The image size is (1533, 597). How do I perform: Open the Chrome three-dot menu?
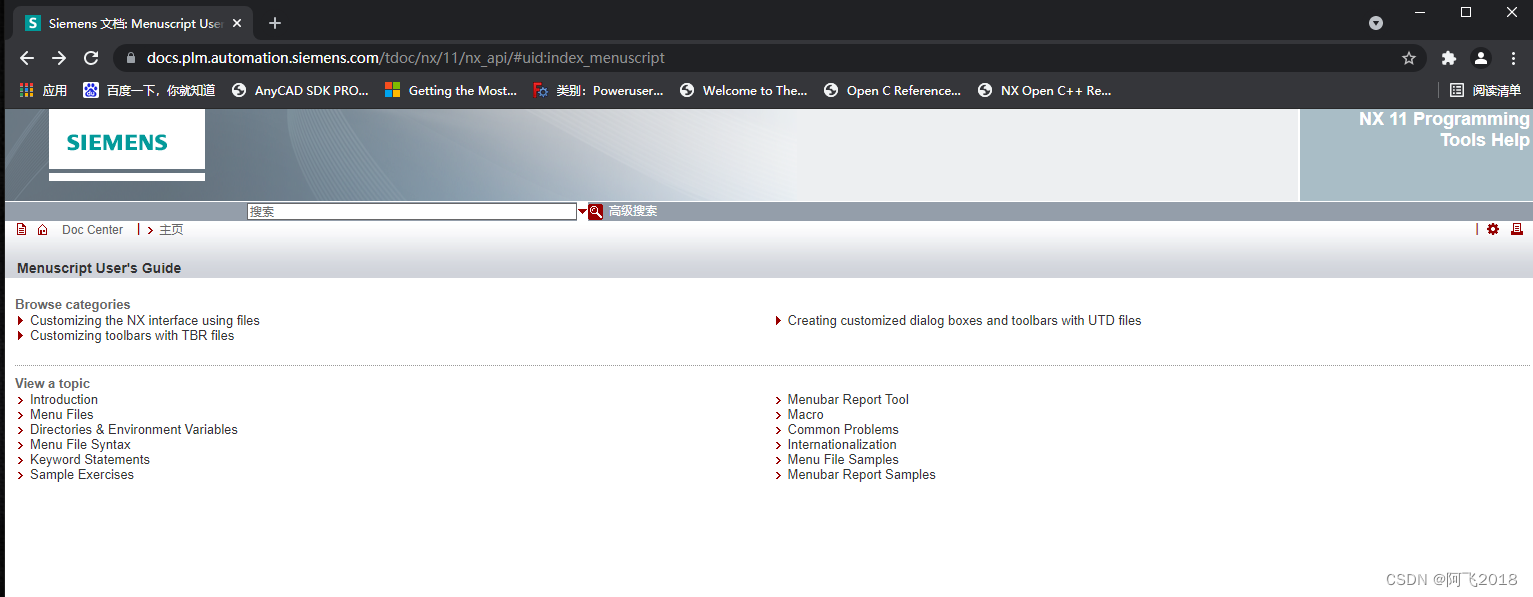pyautogui.click(x=1512, y=58)
